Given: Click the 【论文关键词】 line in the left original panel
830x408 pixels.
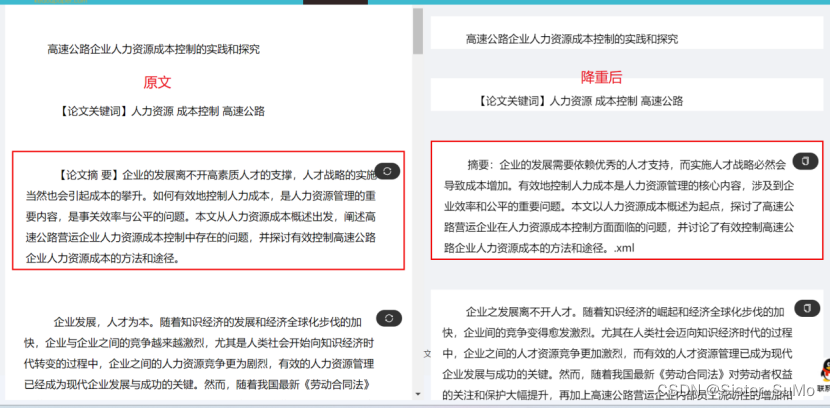Looking at the screenshot, I should [x=163, y=111].
